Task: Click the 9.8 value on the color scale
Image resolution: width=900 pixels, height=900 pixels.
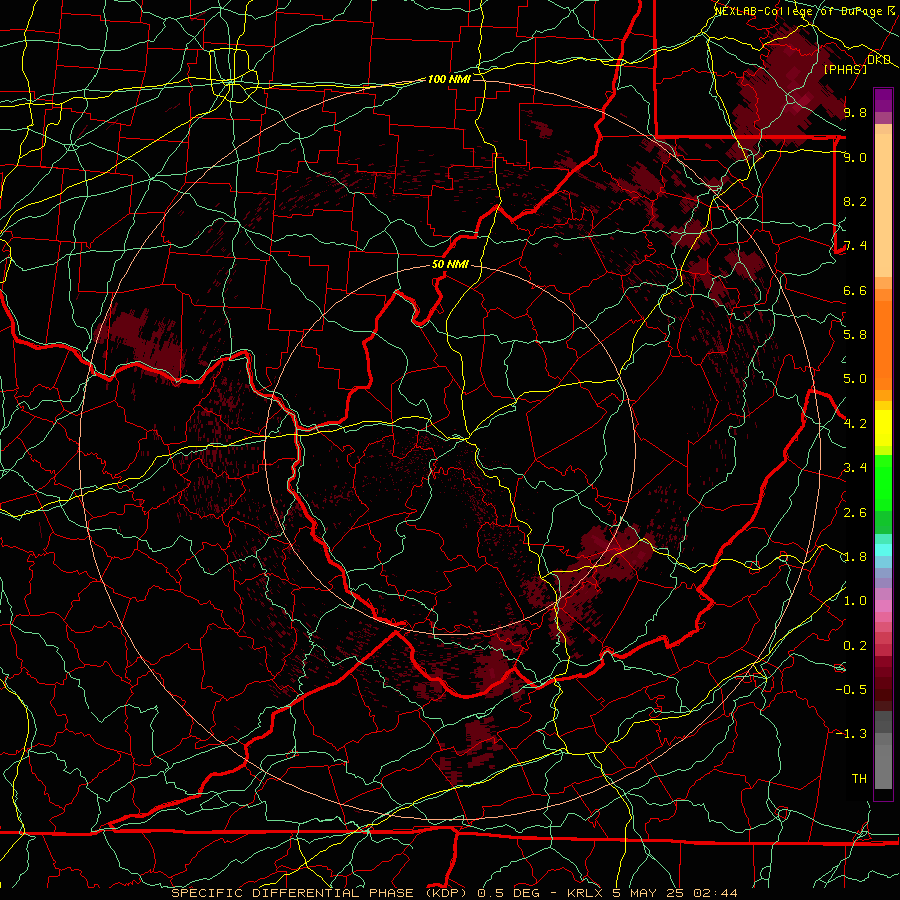Action: click(855, 112)
